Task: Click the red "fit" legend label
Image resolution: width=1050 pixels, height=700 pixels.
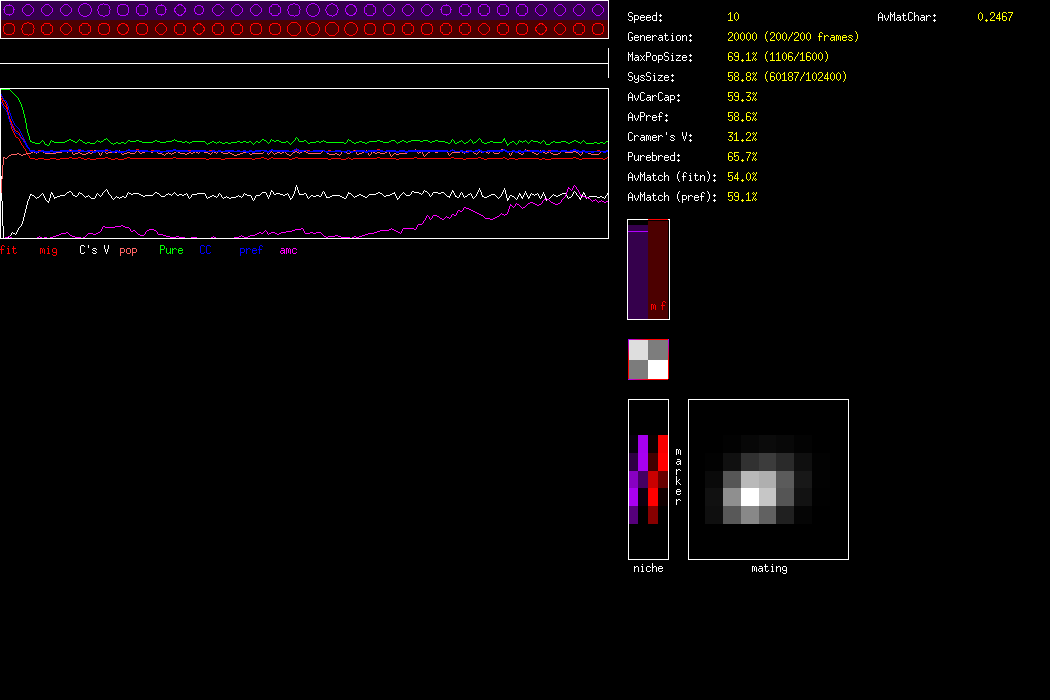Action: coord(9,250)
